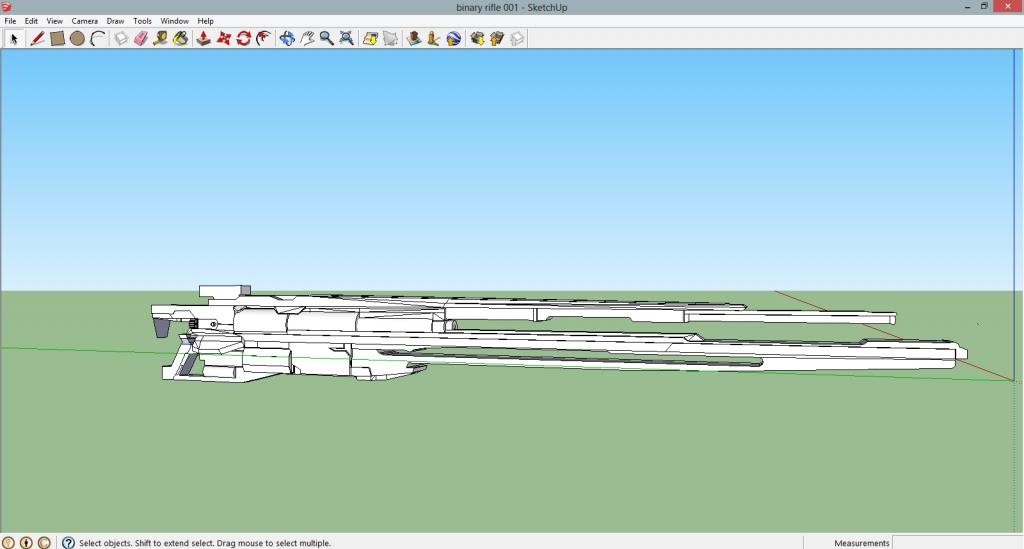This screenshot has width=1024, height=549.
Task: Select the Tape Measure tool
Action: pyautogui.click(x=160, y=39)
